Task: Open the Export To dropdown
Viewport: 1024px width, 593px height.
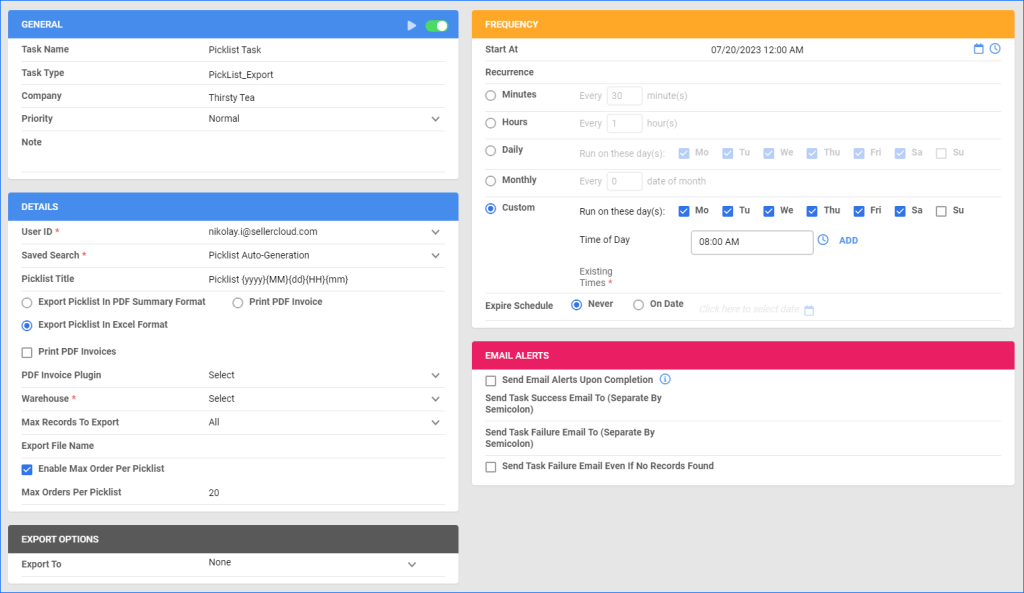Action: click(410, 563)
